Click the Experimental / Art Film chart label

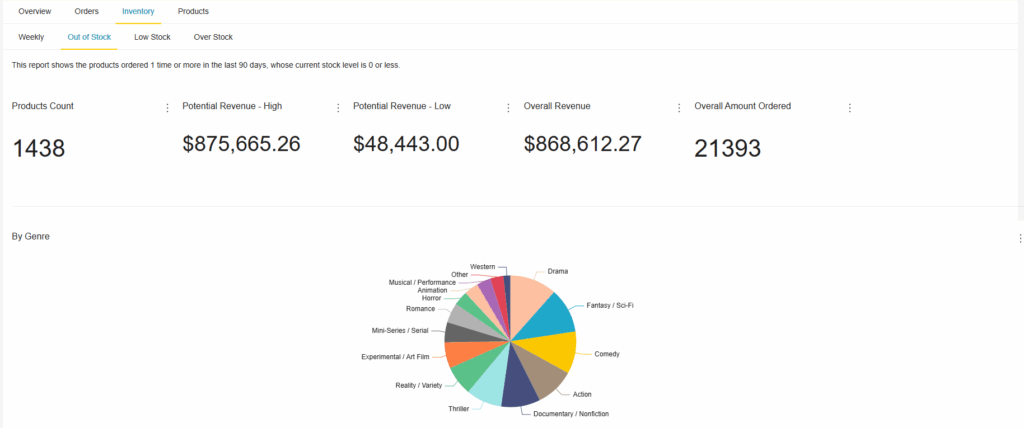394,356
